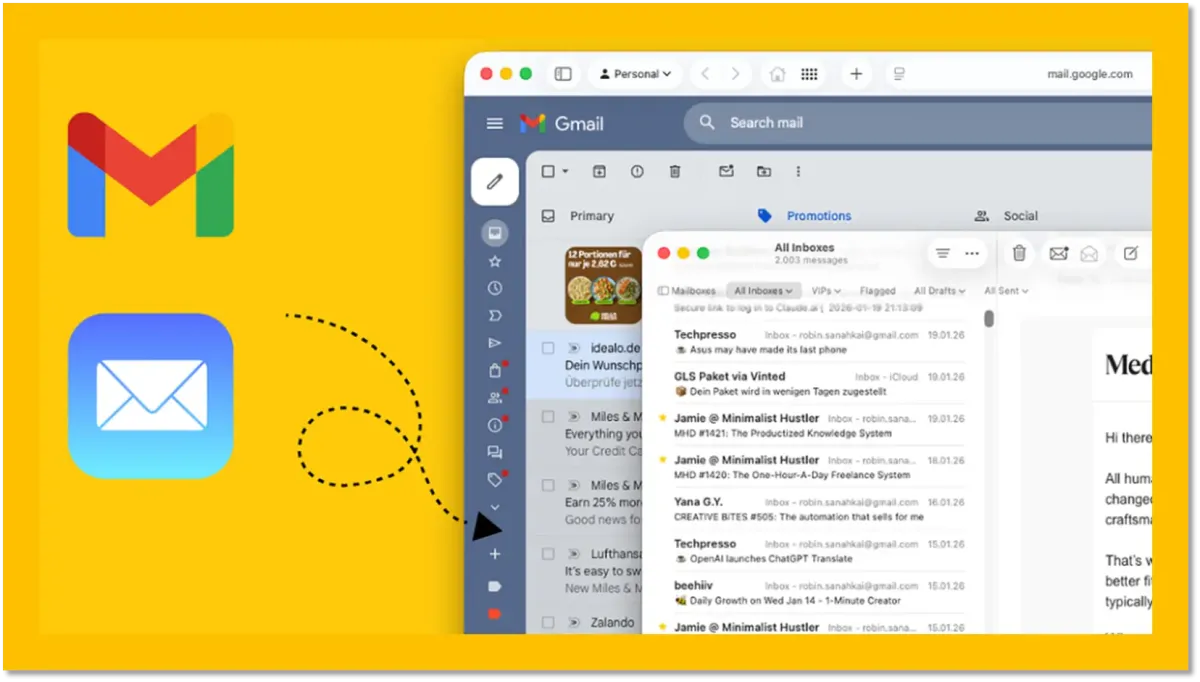Open the Mail window three-dot more menu
The width and height of the screenshot is (1200, 682).
point(972,254)
